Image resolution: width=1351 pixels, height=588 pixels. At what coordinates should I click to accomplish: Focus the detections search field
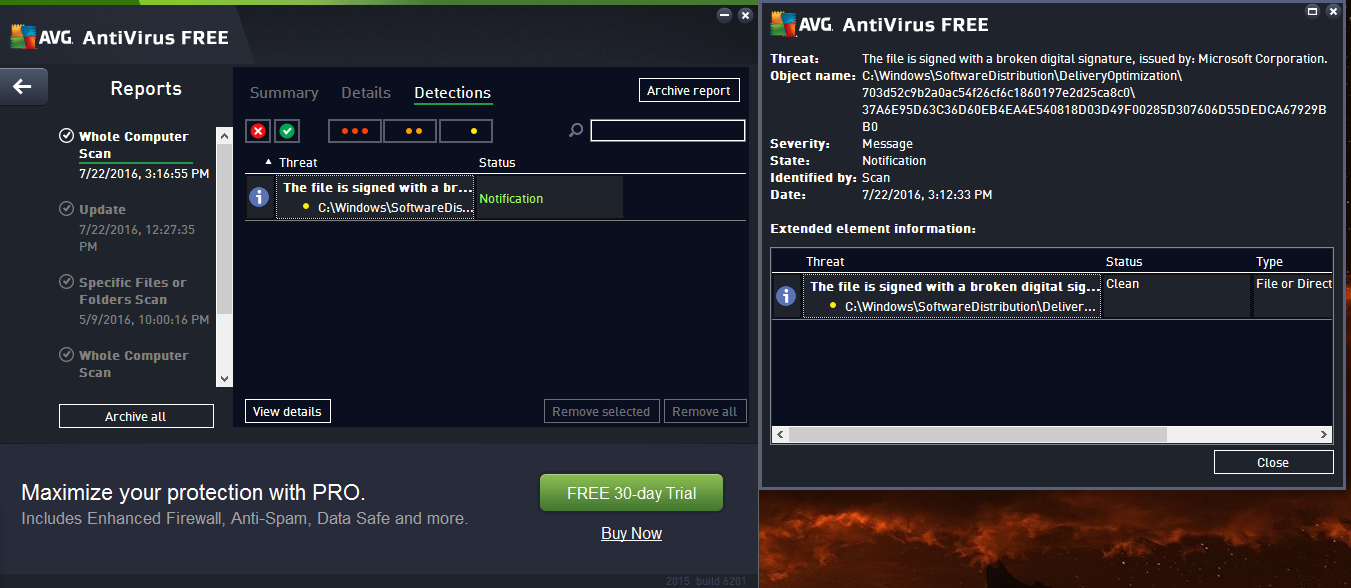[668, 130]
